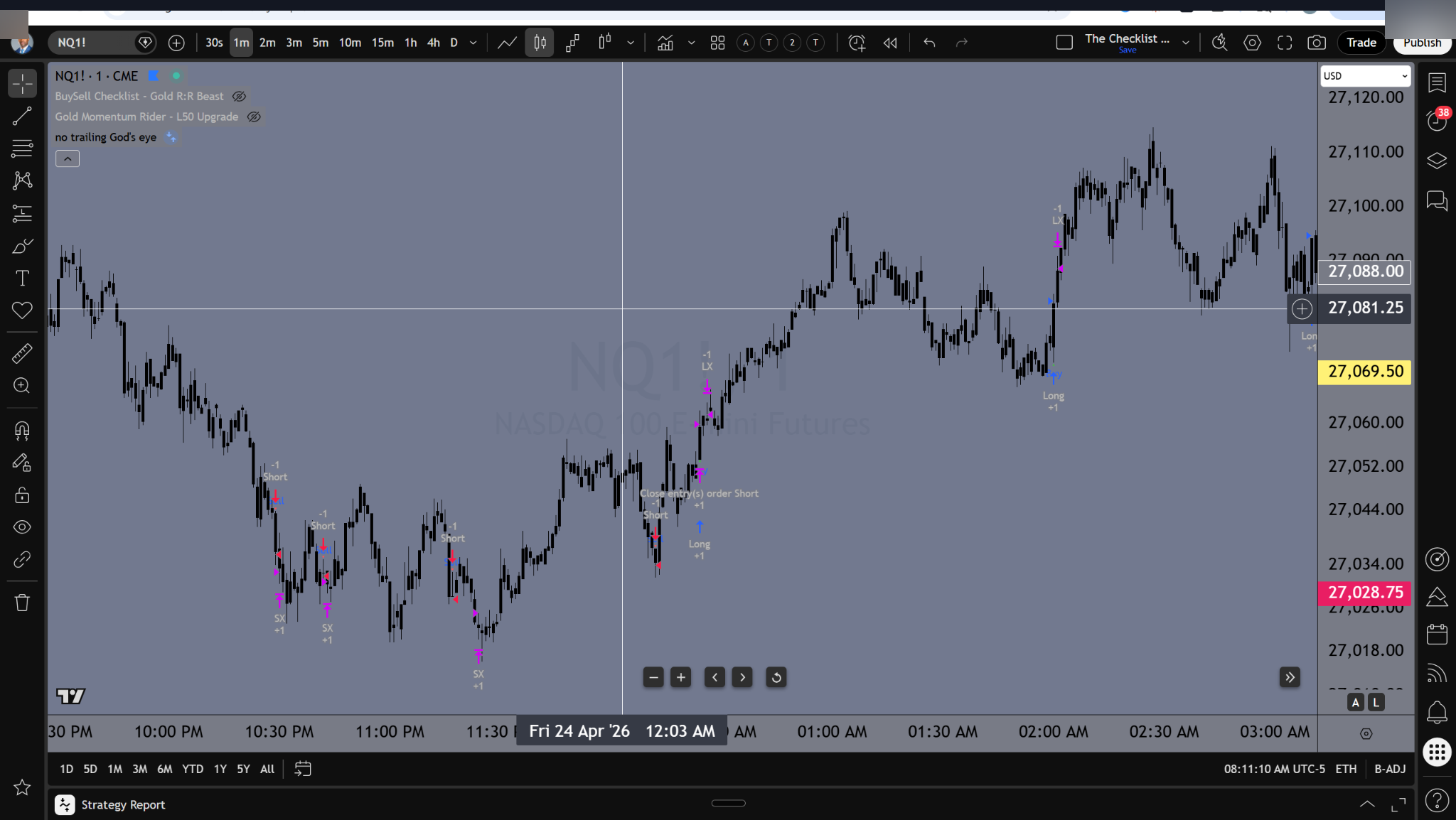
Task: Click the Publish button
Action: [1421, 43]
